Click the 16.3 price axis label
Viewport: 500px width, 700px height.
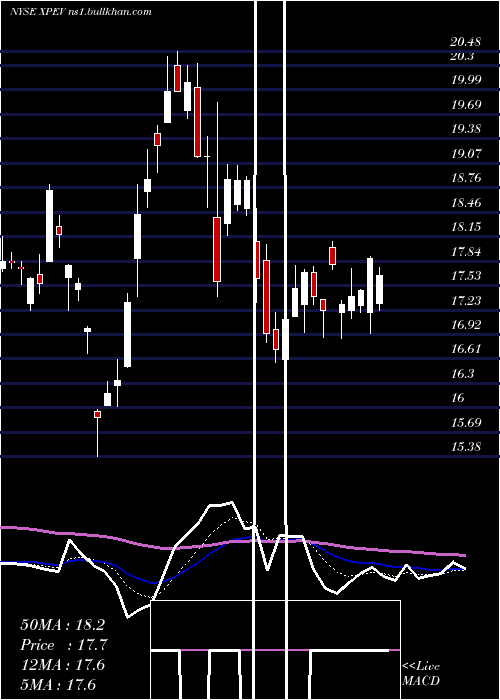click(x=462, y=373)
